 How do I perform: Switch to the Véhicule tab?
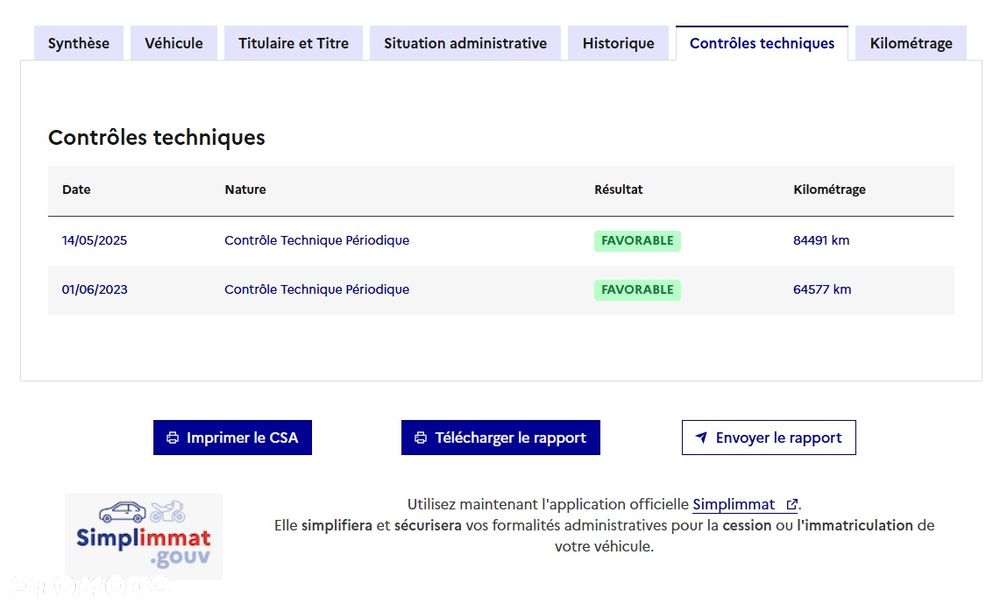pos(174,43)
